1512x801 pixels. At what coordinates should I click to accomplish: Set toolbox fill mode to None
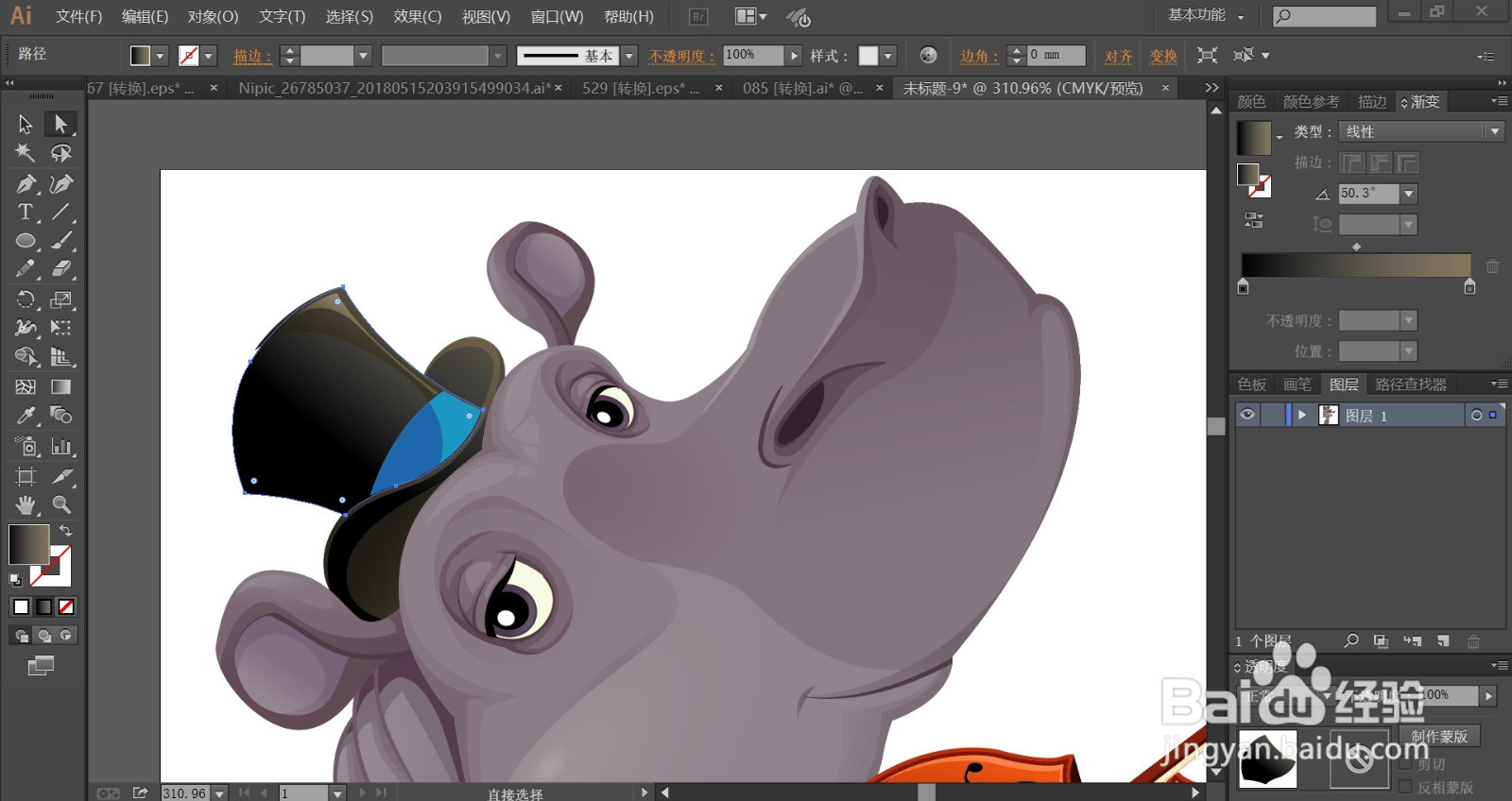click(x=66, y=606)
